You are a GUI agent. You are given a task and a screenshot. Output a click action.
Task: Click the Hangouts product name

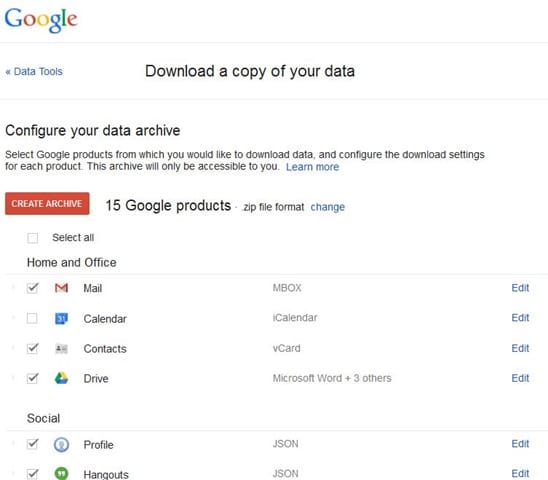click(x=106, y=474)
